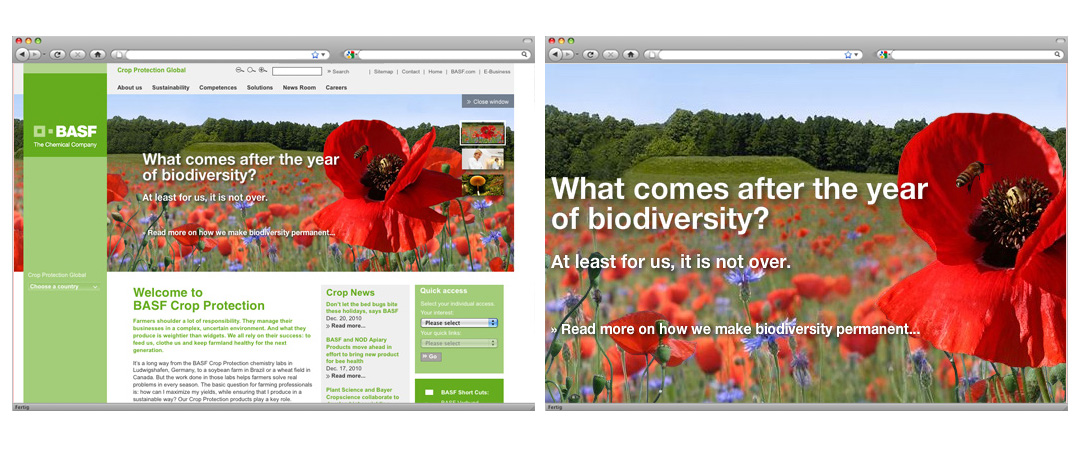Open the Your quick links dropdown

pos(459,343)
